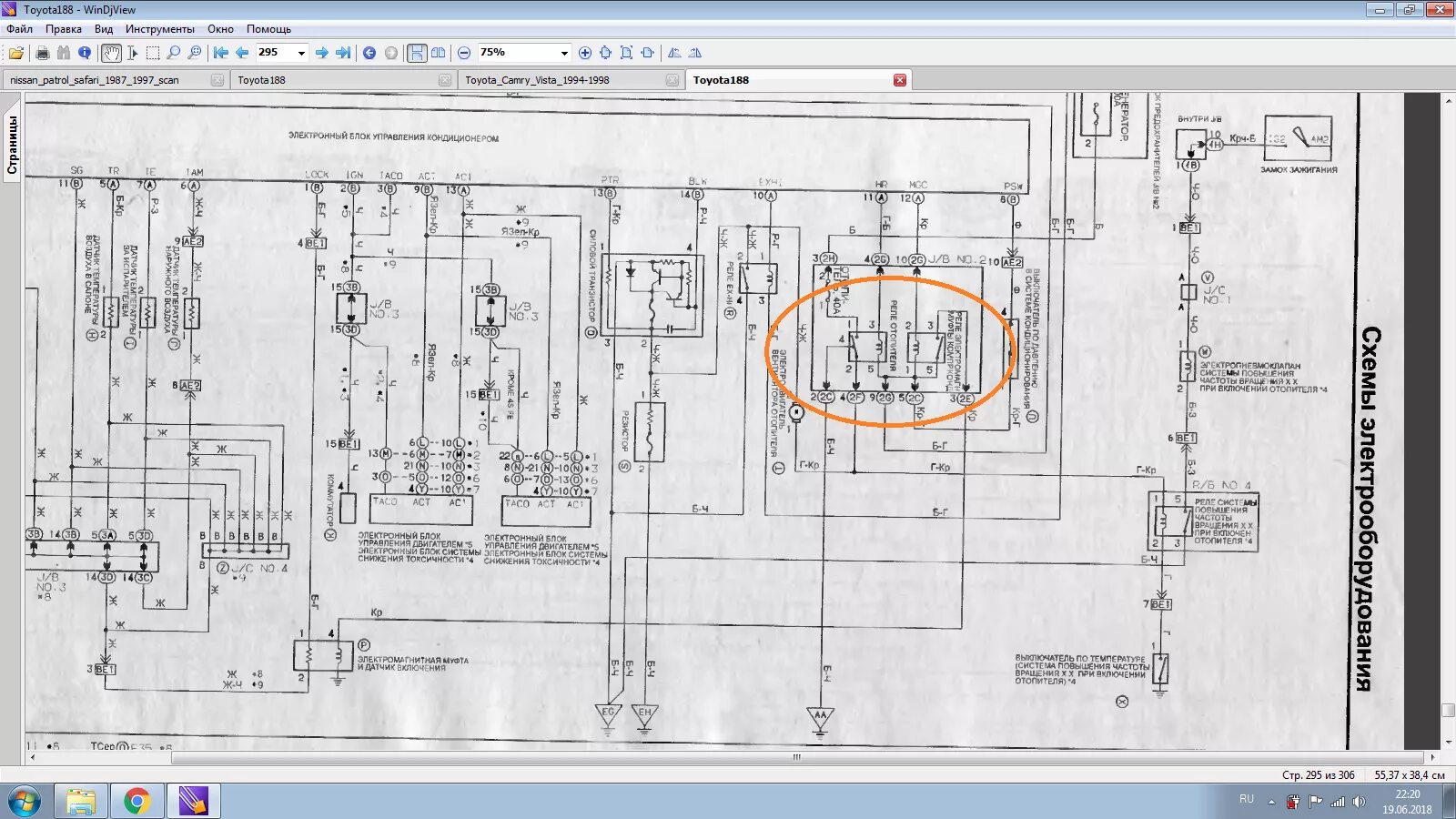Image resolution: width=1456 pixels, height=819 pixels.
Task: Click the greyed forward view button
Action: pyautogui.click(x=391, y=53)
